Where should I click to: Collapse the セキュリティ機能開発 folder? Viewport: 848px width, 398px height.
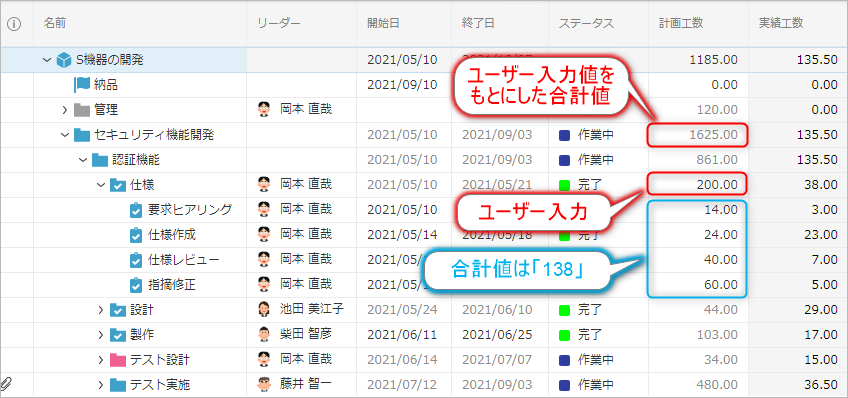pyautogui.click(x=65, y=135)
